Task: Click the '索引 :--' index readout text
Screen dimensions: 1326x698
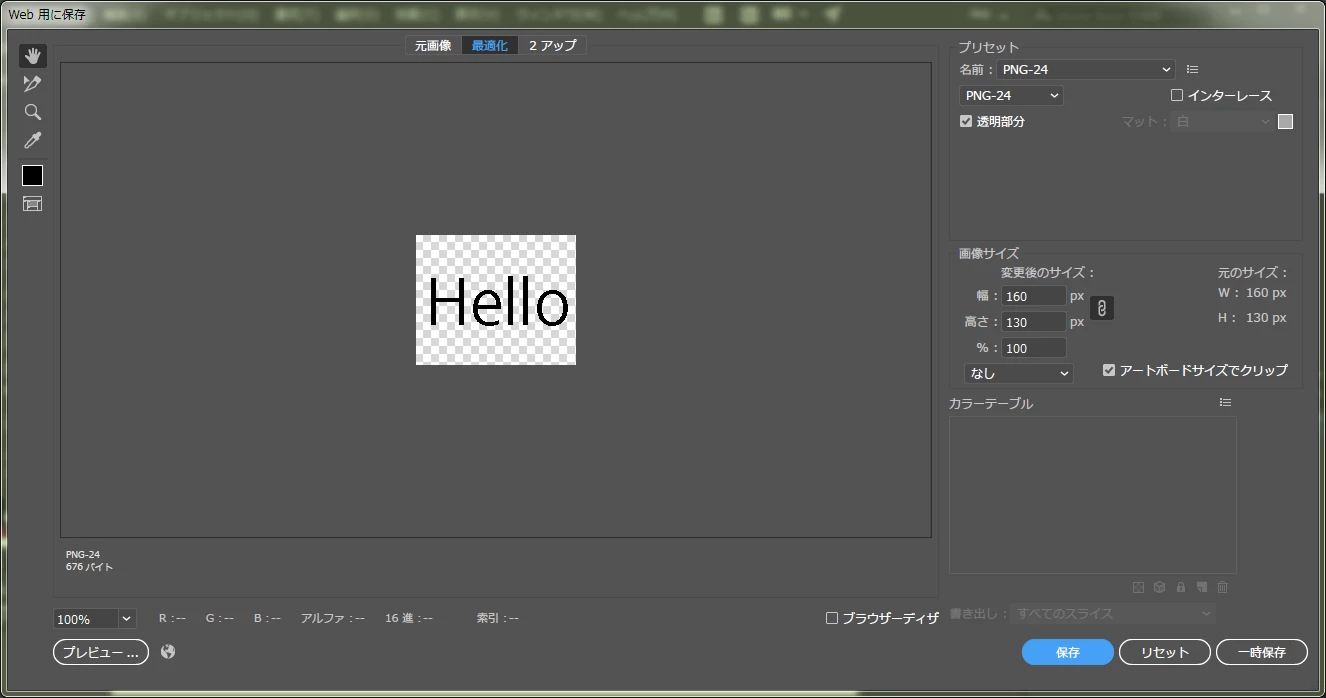Action: point(498,618)
